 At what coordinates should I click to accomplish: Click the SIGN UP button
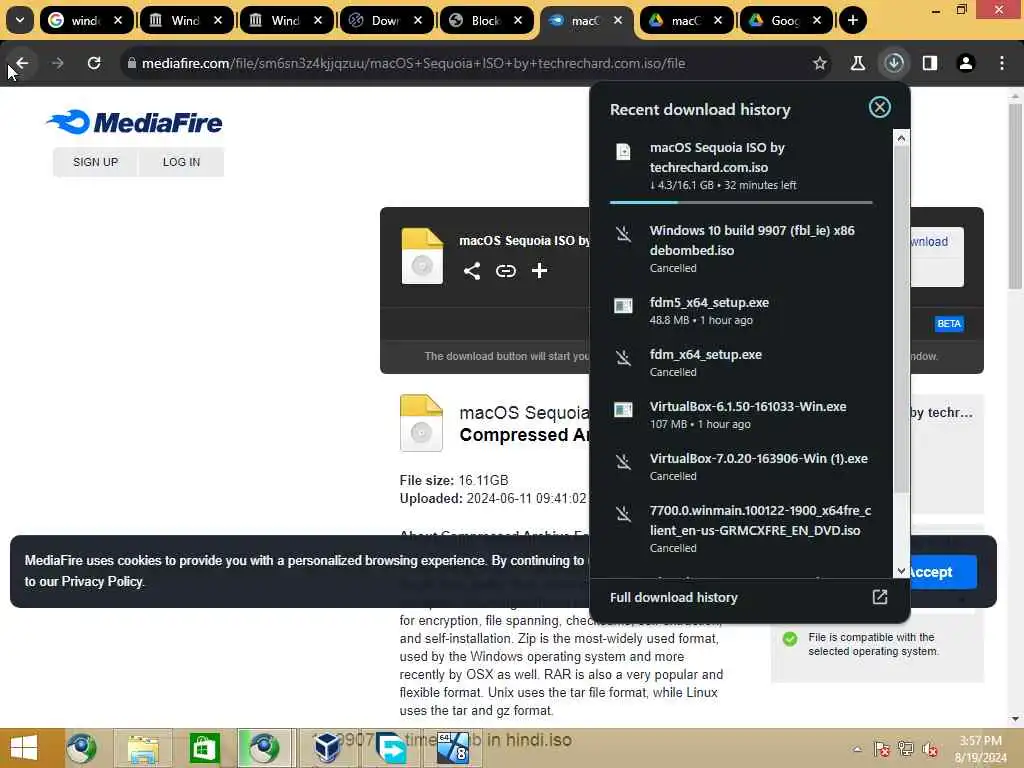pyautogui.click(x=95, y=162)
